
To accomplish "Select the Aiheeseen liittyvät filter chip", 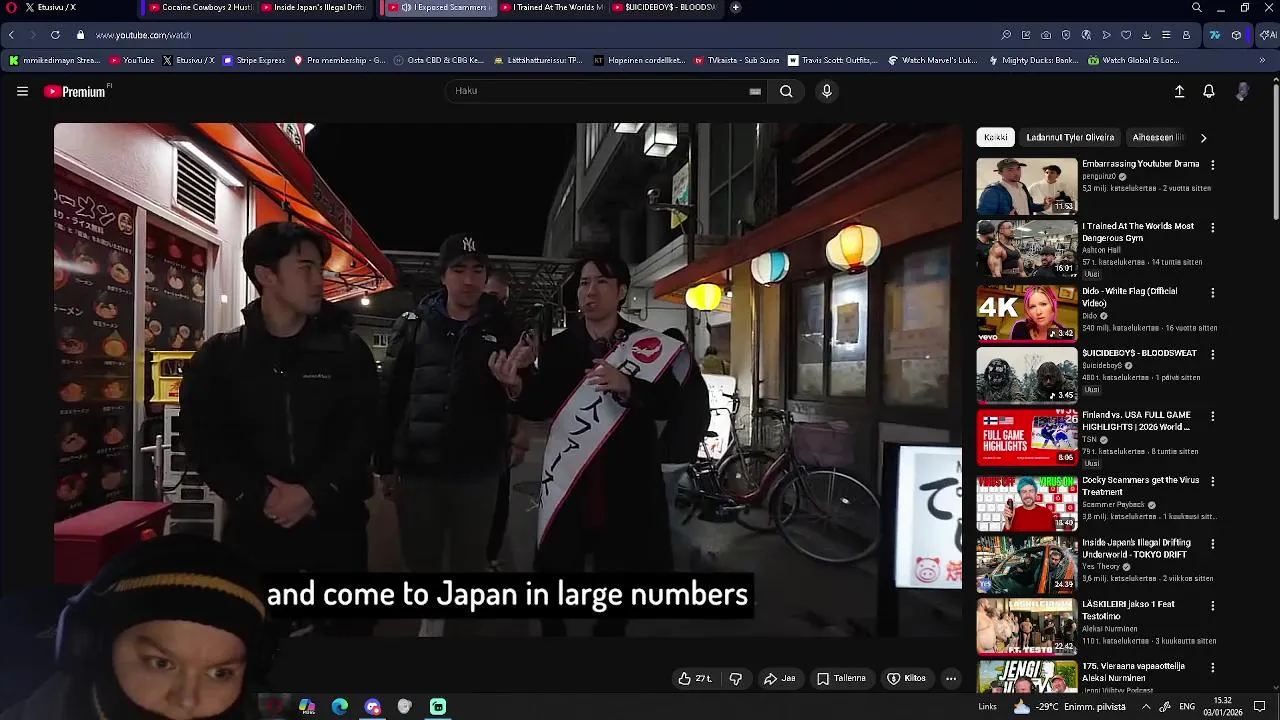I will pos(1158,138).
